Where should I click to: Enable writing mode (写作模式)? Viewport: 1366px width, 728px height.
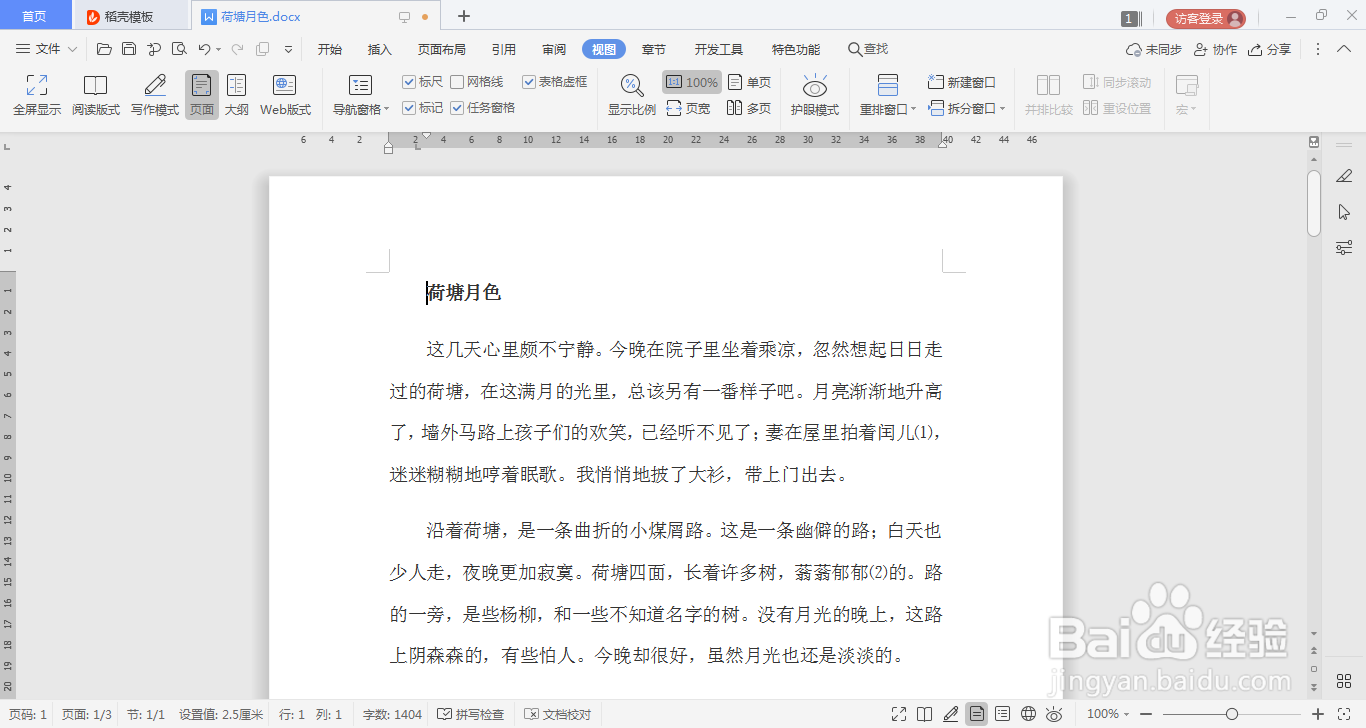[x=155, y=95]
